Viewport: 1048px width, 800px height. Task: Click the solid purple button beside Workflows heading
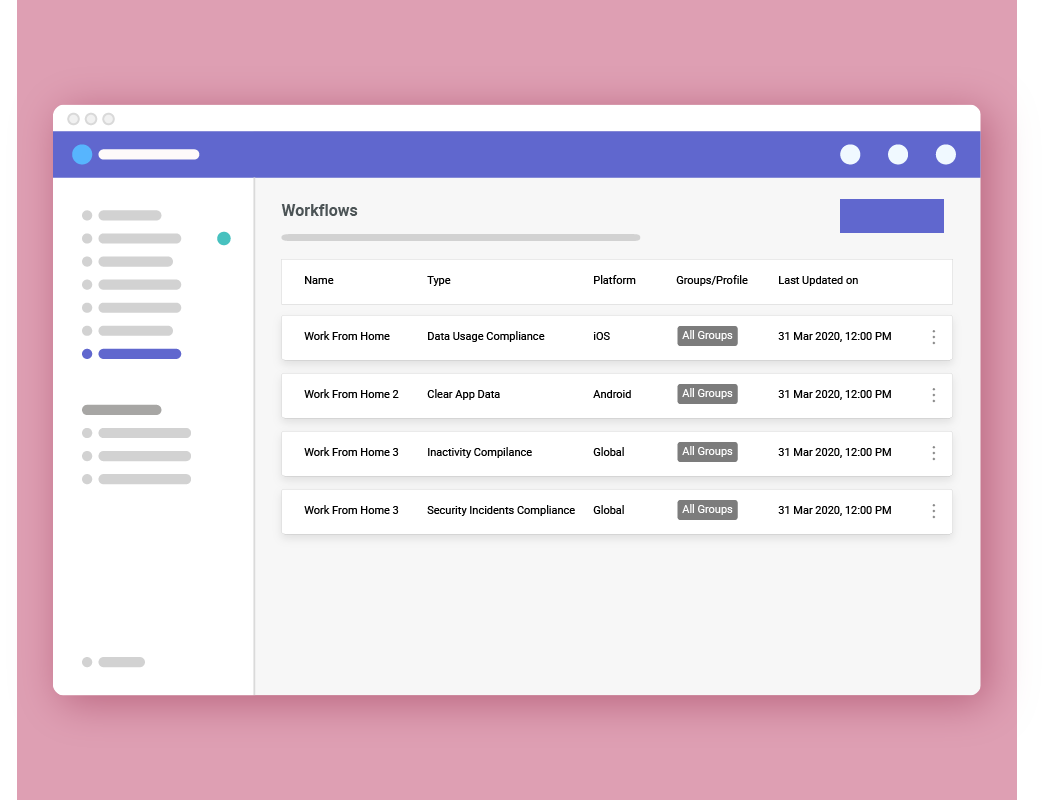(892, 216)
